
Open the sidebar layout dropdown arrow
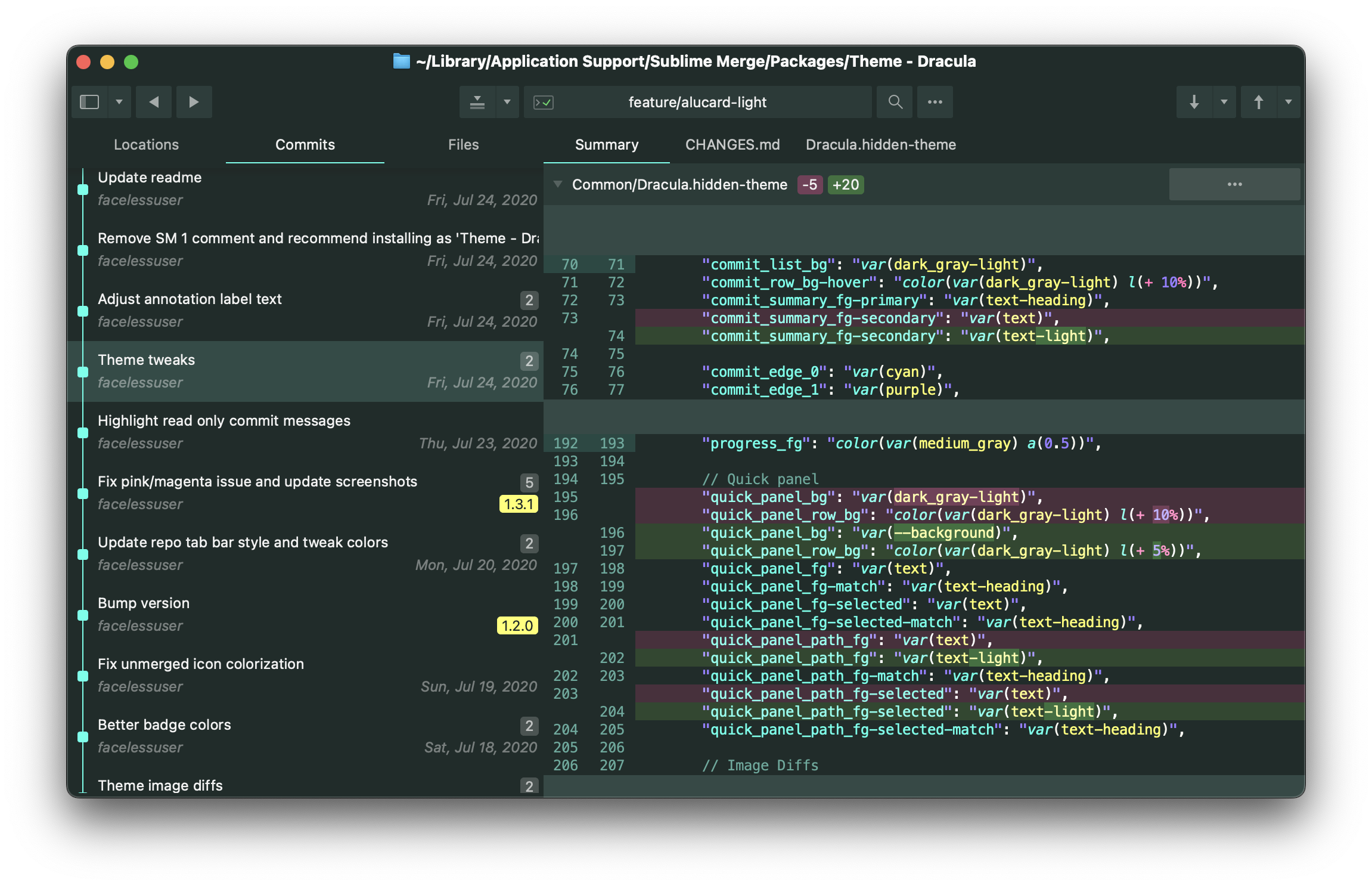(119, 102)
